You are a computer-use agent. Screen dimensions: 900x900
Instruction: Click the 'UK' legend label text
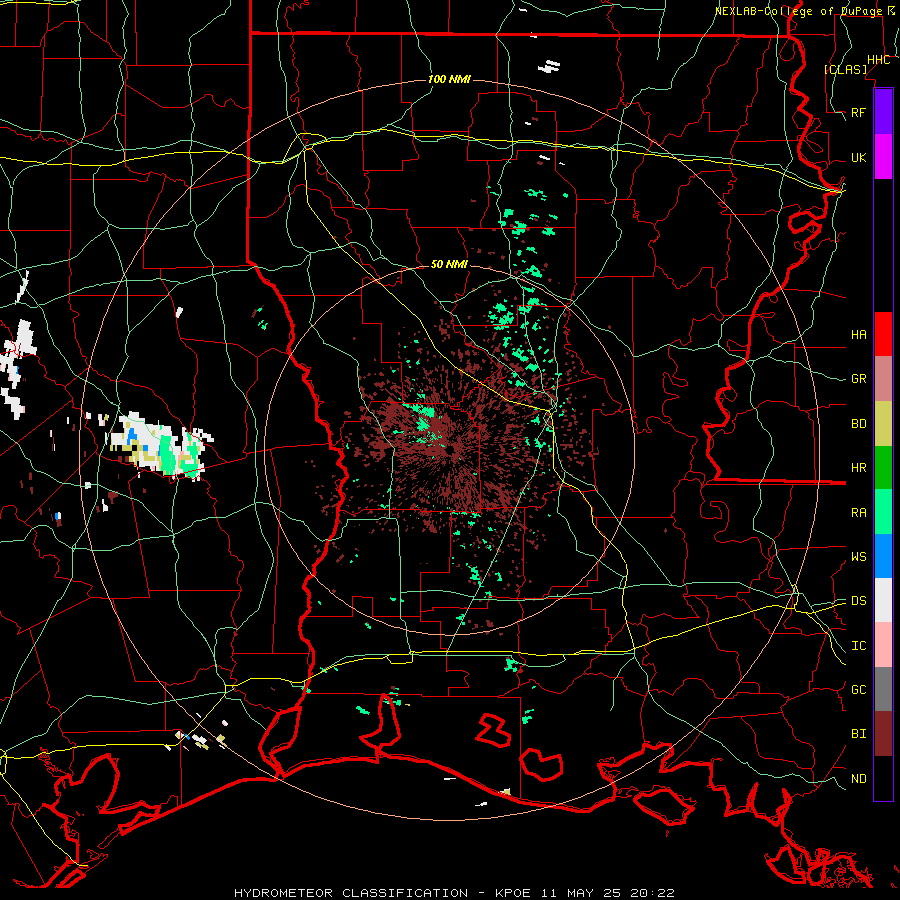tap(858, 157)
